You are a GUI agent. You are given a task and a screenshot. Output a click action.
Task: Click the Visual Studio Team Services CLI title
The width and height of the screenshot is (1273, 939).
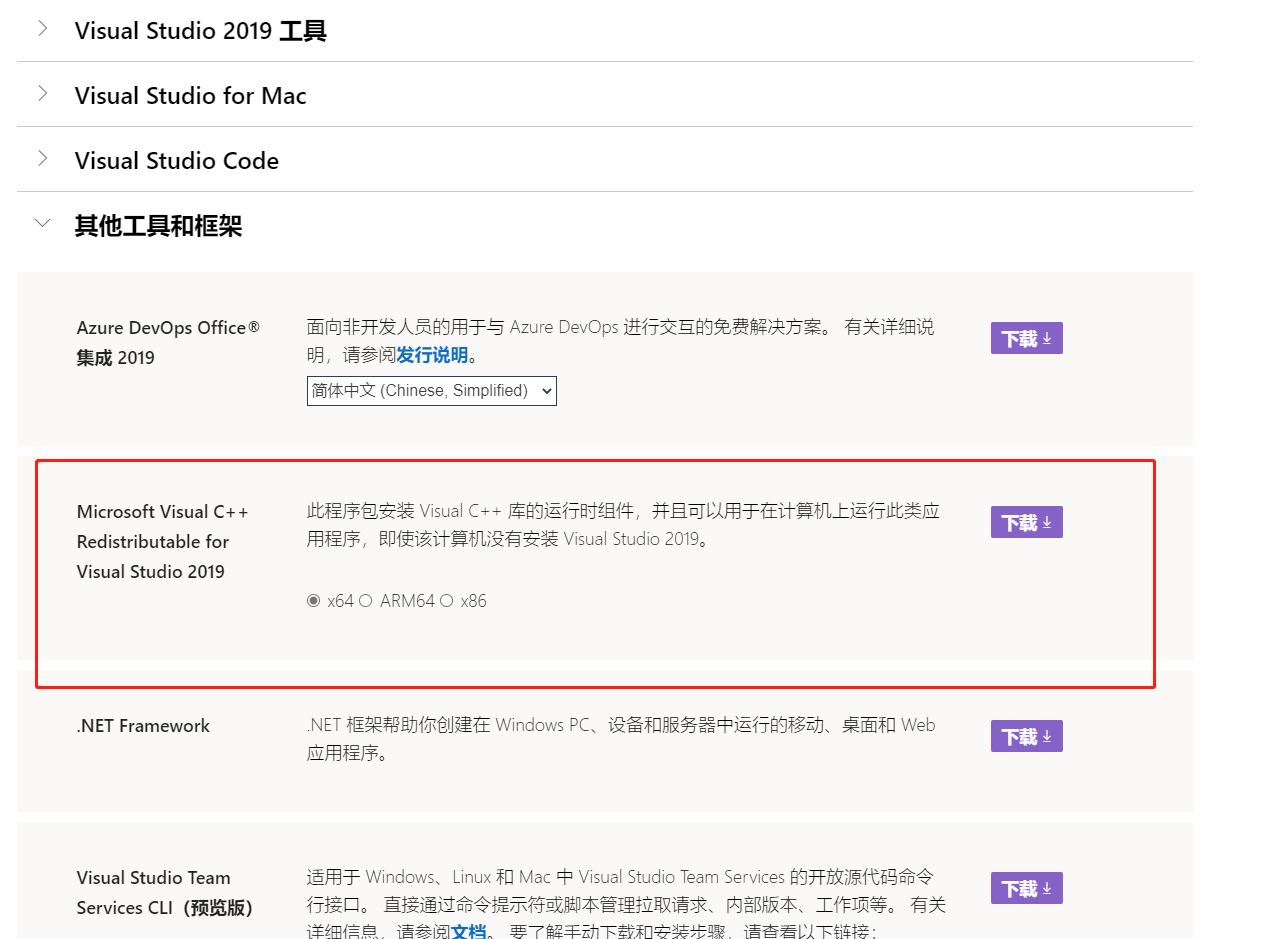click(x=165, y=892)
